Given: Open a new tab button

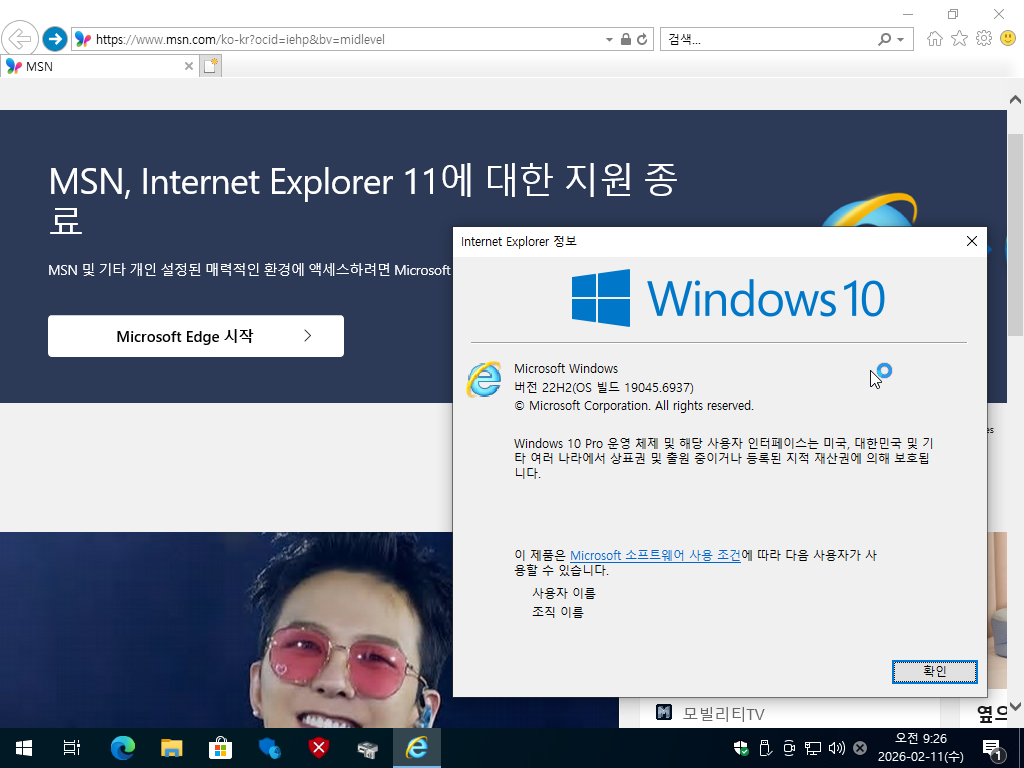Looking at the screenshot, I should 210,66.
